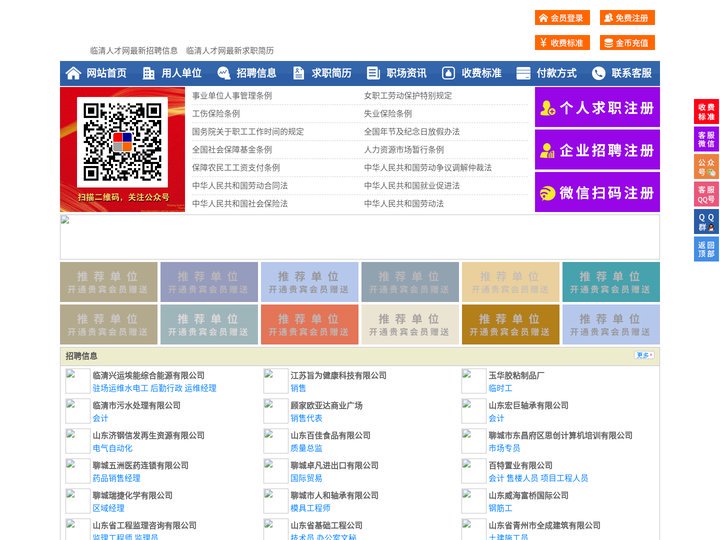Click the home icon beside 网站首页
The height and width of the screenshot is (540, 720).
point(73,73)
